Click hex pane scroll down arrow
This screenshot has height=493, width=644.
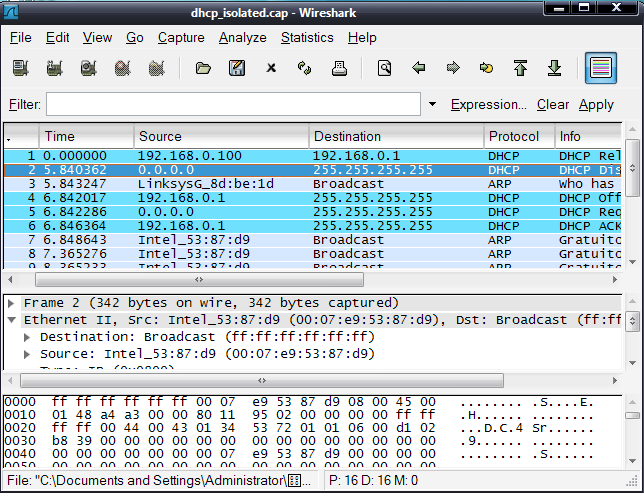point(632,461)
